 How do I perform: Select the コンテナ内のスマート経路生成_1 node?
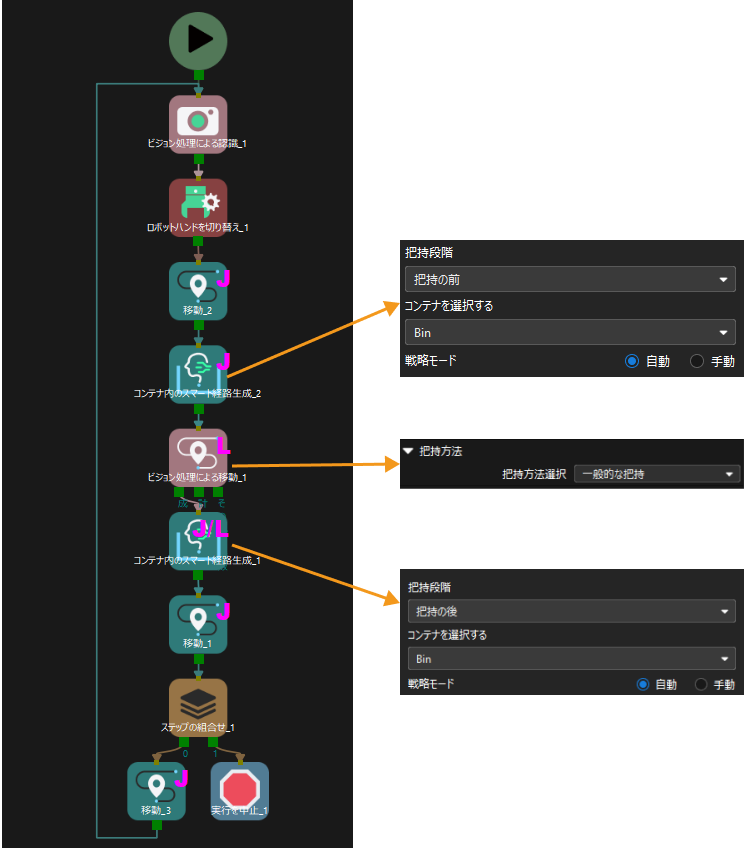(x=198, y=541)
